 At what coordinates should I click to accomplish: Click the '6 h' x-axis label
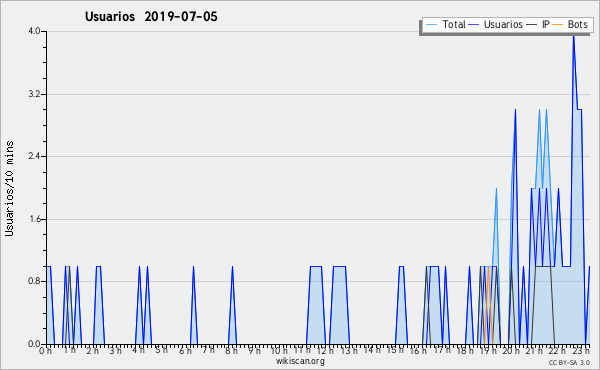[185, 350]
